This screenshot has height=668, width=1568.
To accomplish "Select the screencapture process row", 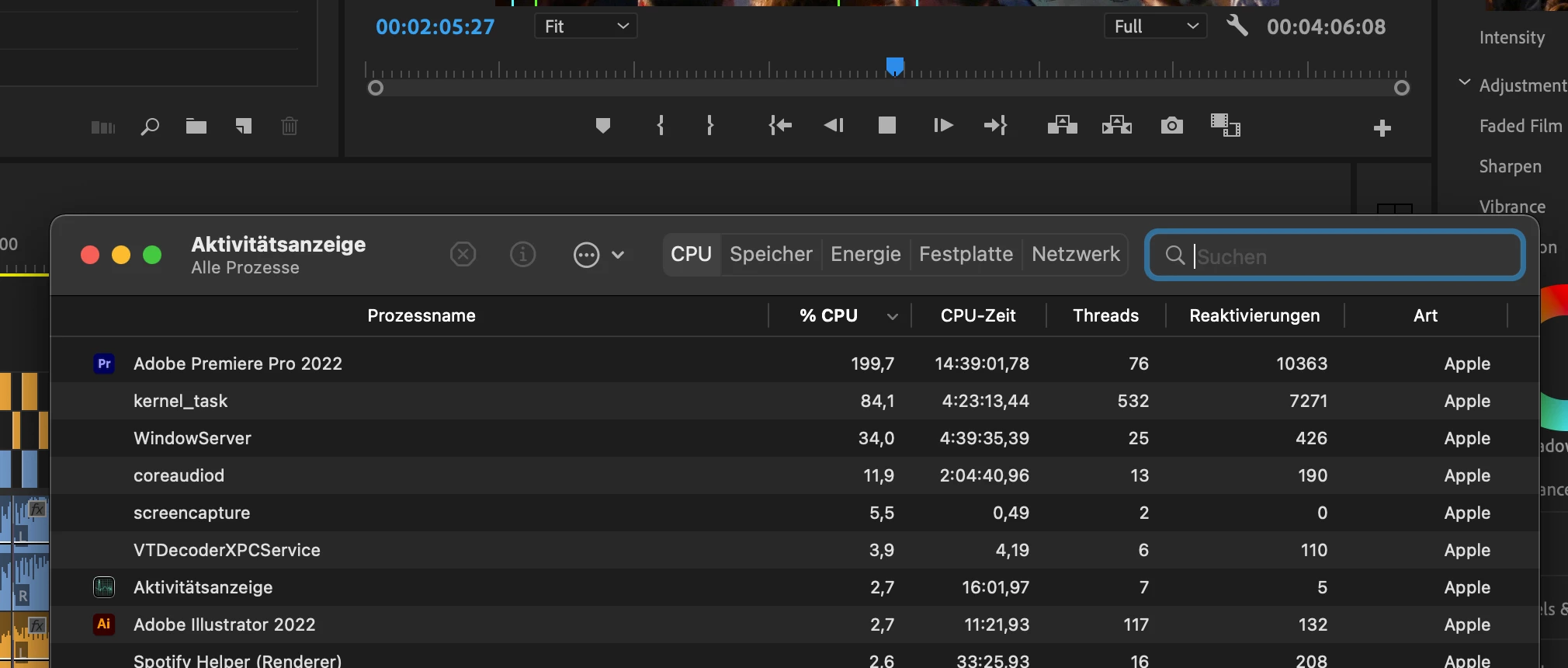I will point(794,513).
